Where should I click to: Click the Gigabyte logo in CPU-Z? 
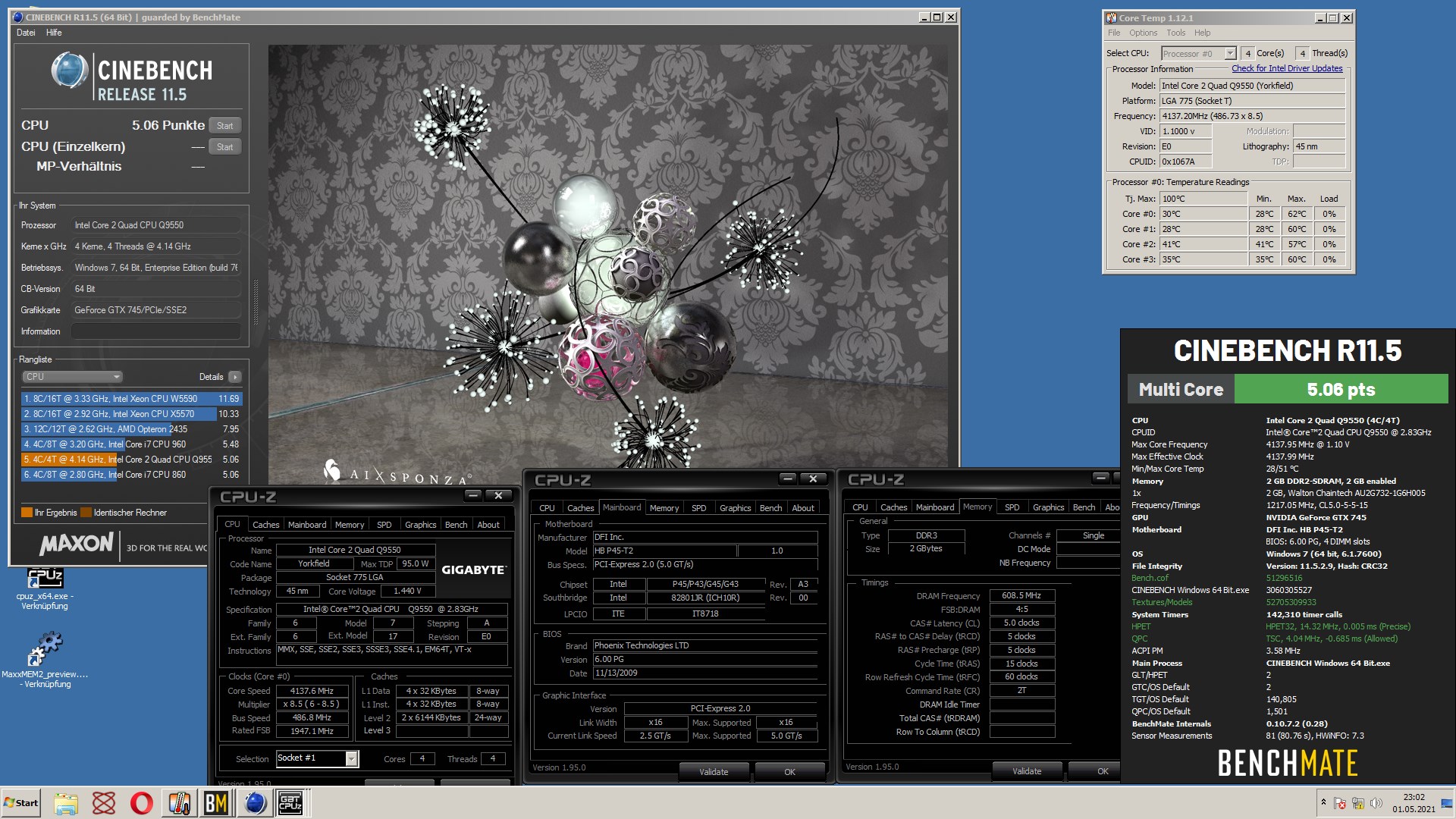tap(474, 570)
